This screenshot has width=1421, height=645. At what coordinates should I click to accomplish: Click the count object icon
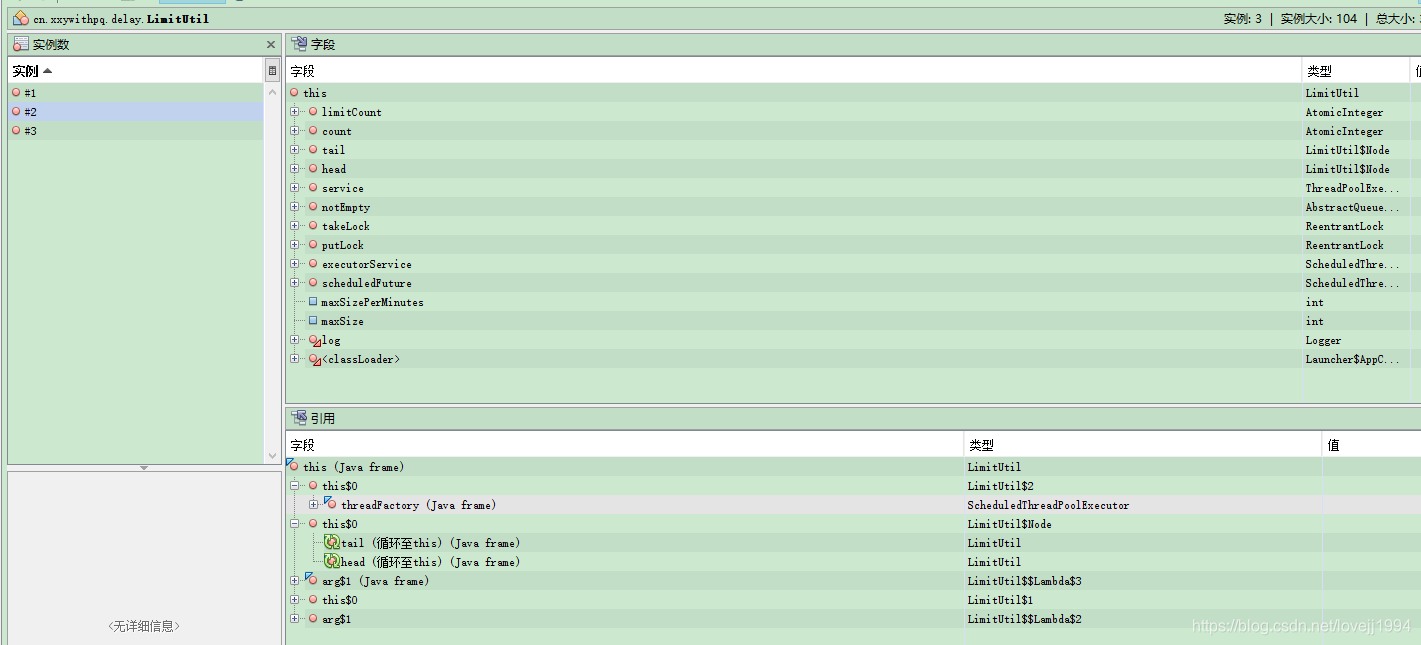(313, 131)
